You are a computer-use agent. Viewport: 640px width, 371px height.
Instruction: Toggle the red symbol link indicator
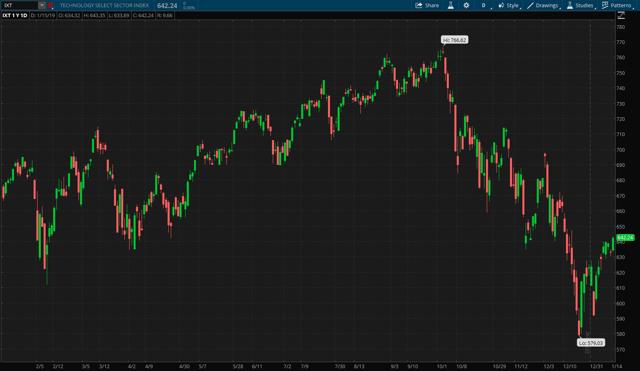pos(51,5)
